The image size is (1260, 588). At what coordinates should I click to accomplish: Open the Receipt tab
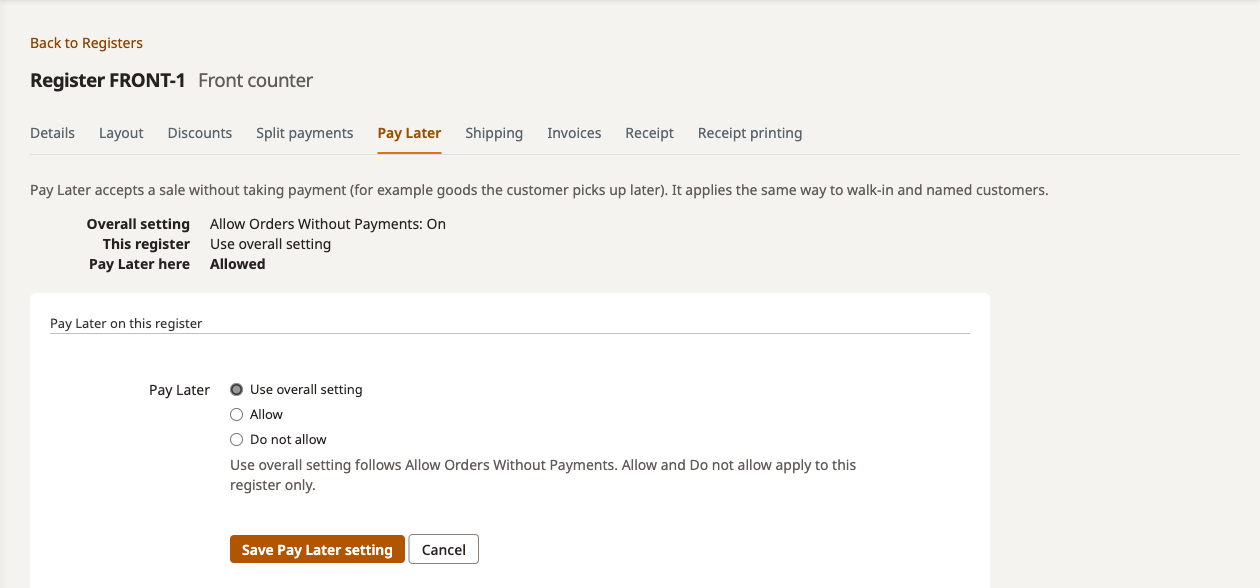click(650, 133)
